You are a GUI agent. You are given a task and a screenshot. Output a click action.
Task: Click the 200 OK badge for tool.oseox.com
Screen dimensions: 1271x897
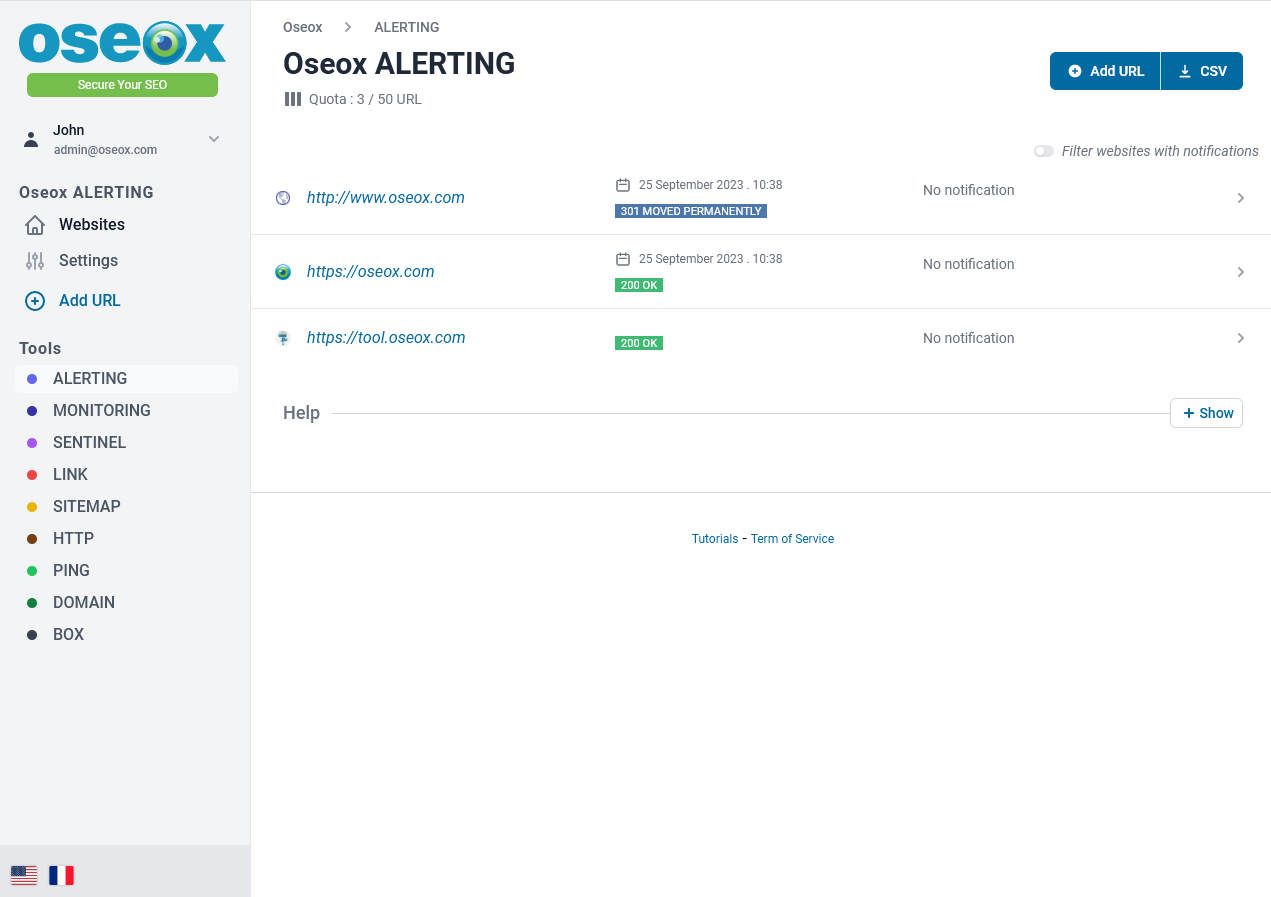639,343
